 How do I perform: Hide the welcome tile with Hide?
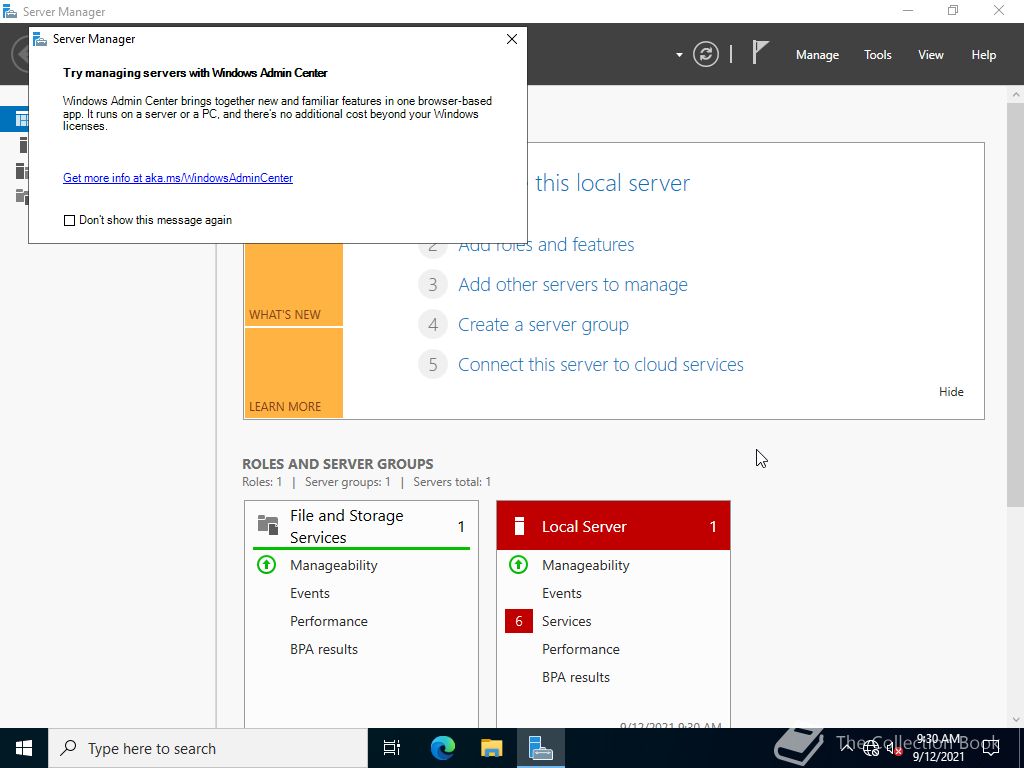tap(951, 392)
